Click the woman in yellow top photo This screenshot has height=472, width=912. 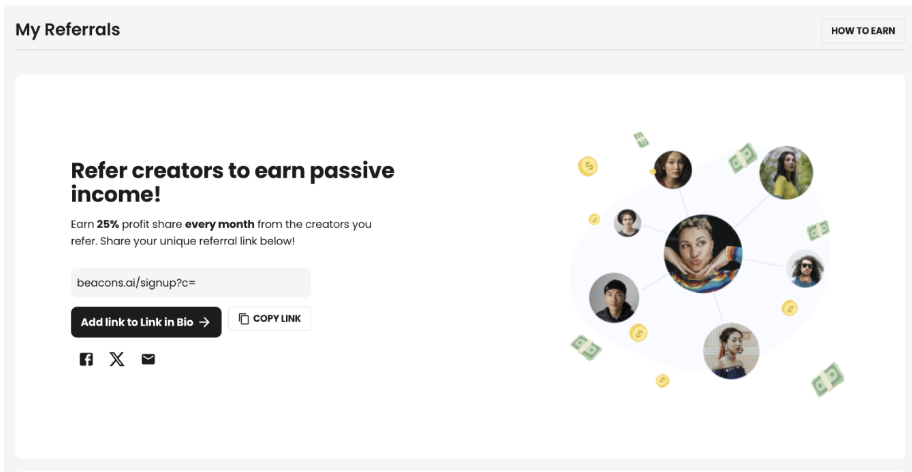coord(786,173)
